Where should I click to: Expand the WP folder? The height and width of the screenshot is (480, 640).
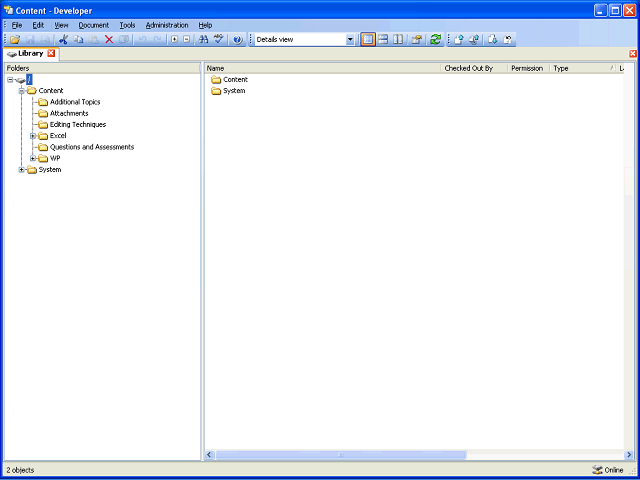coord(33,158)
